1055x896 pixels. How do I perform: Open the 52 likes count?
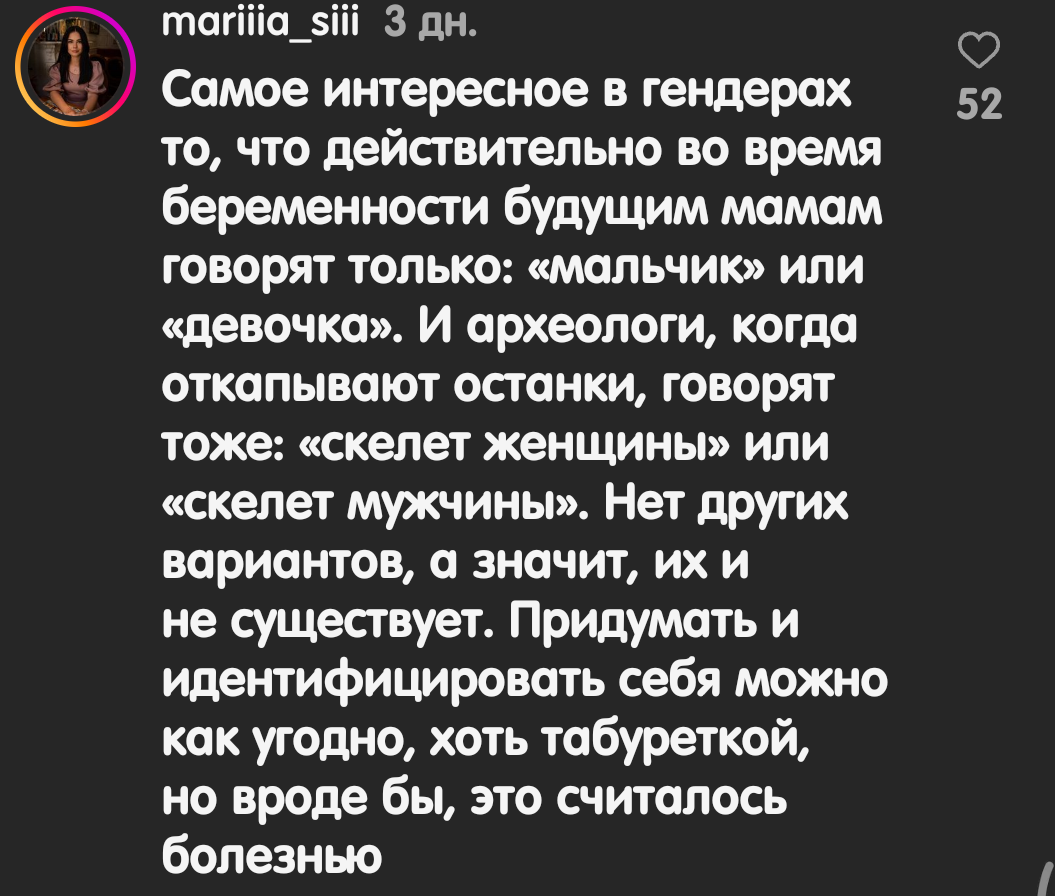click(x=978, y=103)
